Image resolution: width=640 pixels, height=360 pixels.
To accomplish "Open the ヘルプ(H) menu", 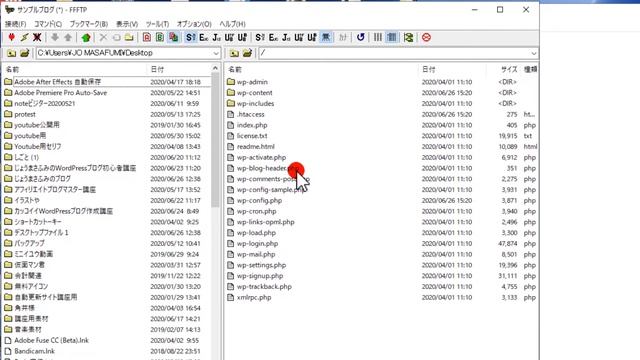I will [x=232, y=24].
